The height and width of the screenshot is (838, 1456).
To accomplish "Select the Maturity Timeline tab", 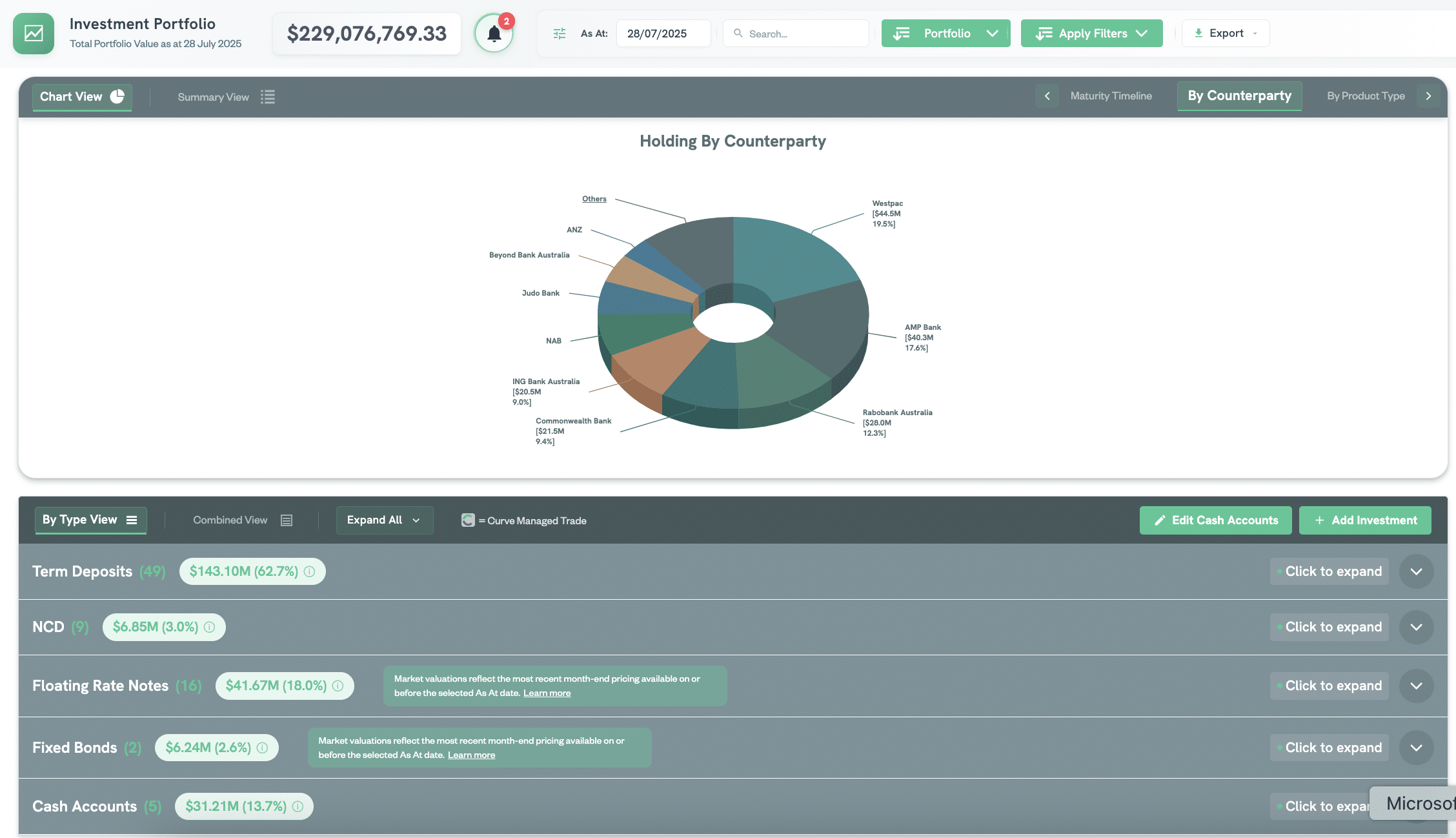I will (1111, 96).
